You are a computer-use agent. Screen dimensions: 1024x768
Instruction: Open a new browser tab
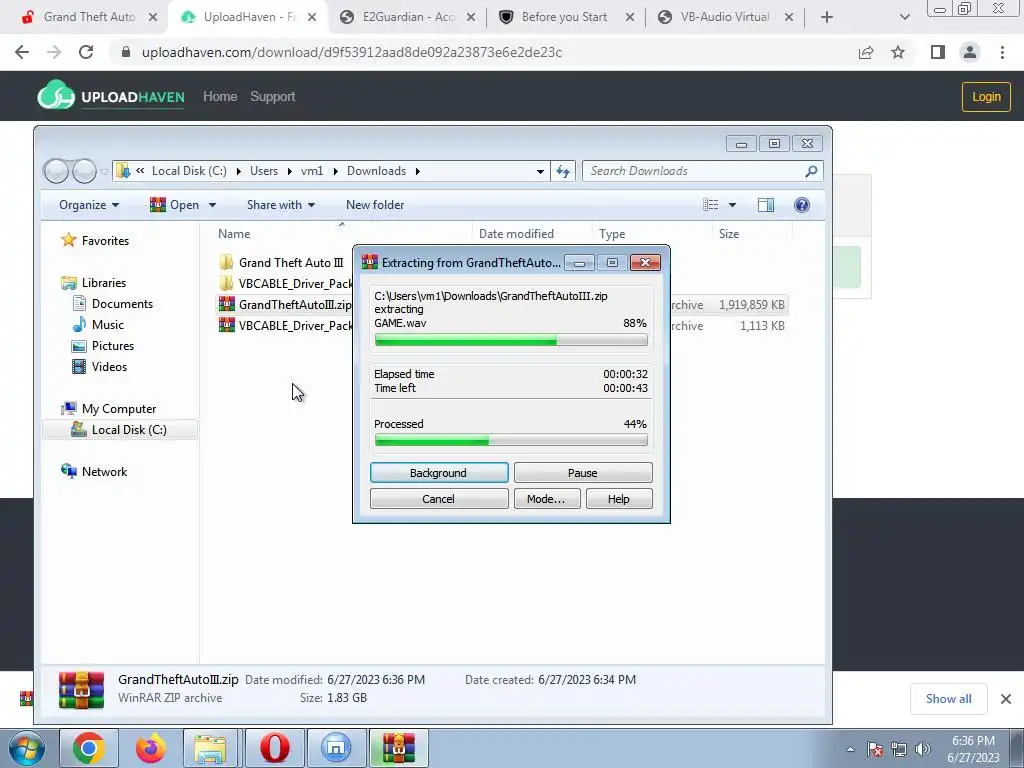click(x=827, y=17)
